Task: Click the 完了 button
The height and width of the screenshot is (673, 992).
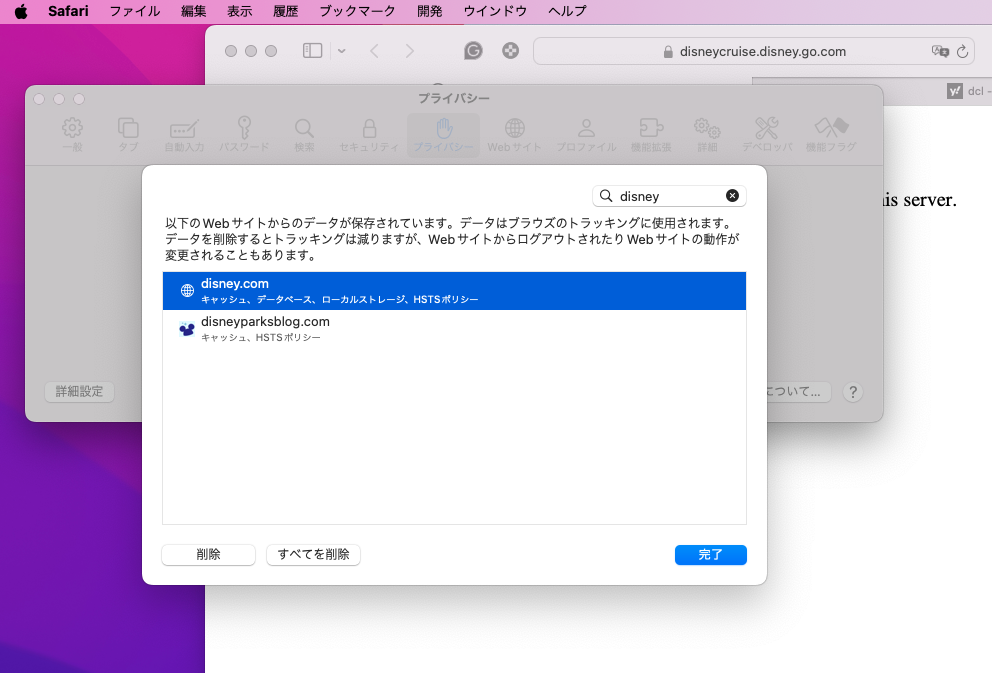Action: [710, 554]
